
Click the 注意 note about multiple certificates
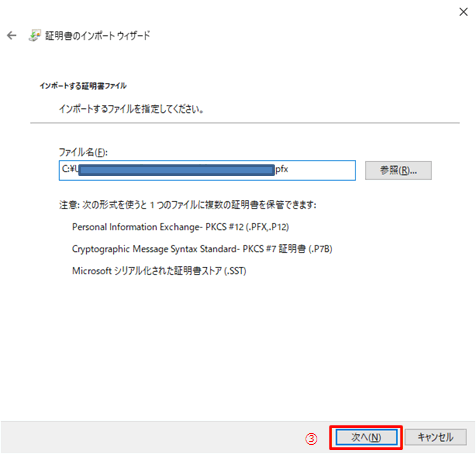[188, 205]
